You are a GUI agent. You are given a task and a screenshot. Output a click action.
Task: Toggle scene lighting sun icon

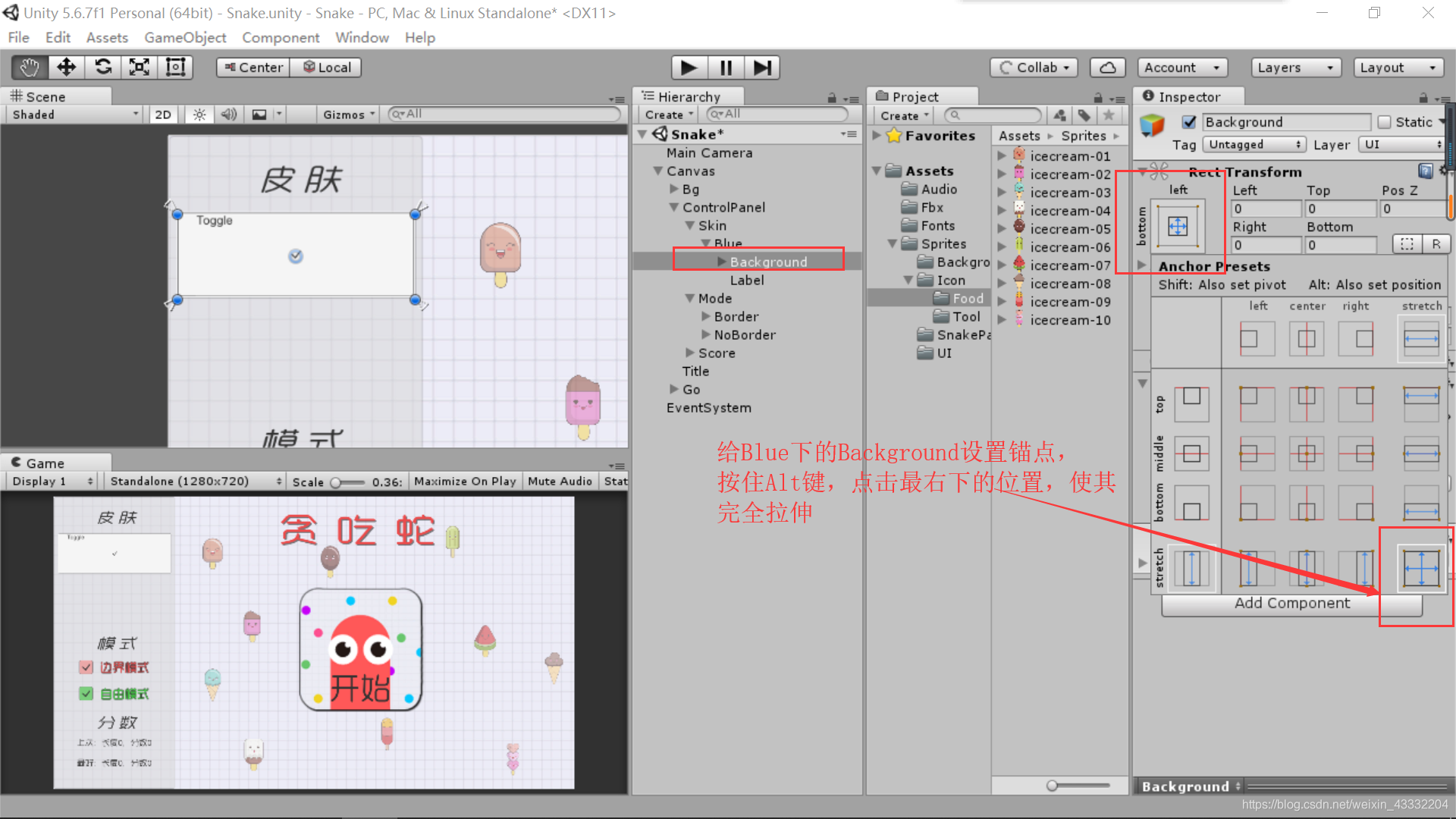point(199,115)
